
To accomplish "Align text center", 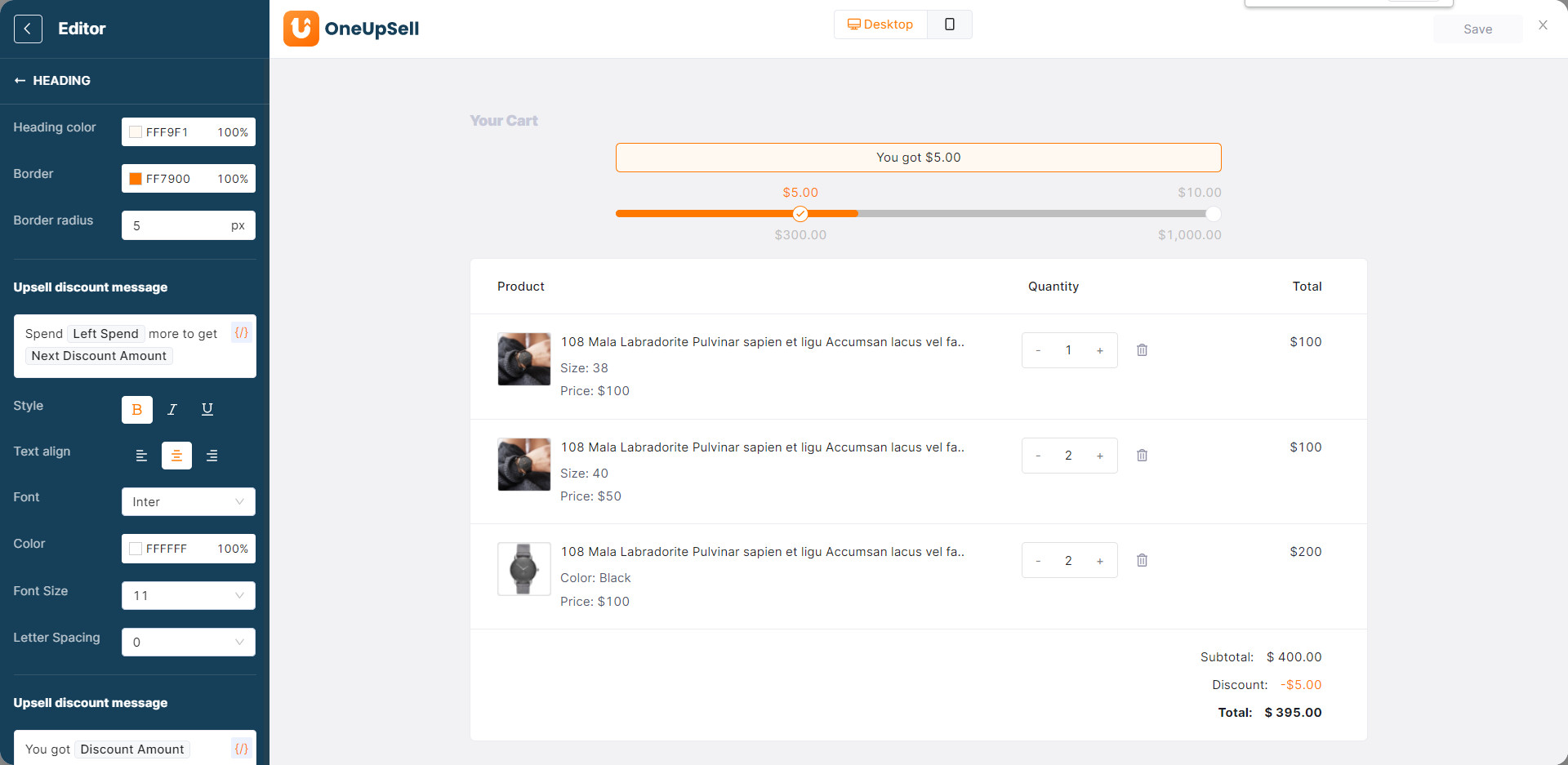I will 176,456.
